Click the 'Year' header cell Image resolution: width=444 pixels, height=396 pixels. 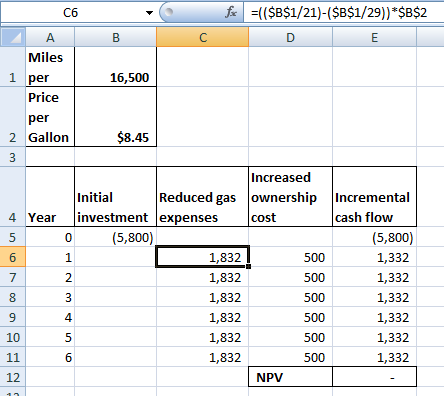click(50, 197)
